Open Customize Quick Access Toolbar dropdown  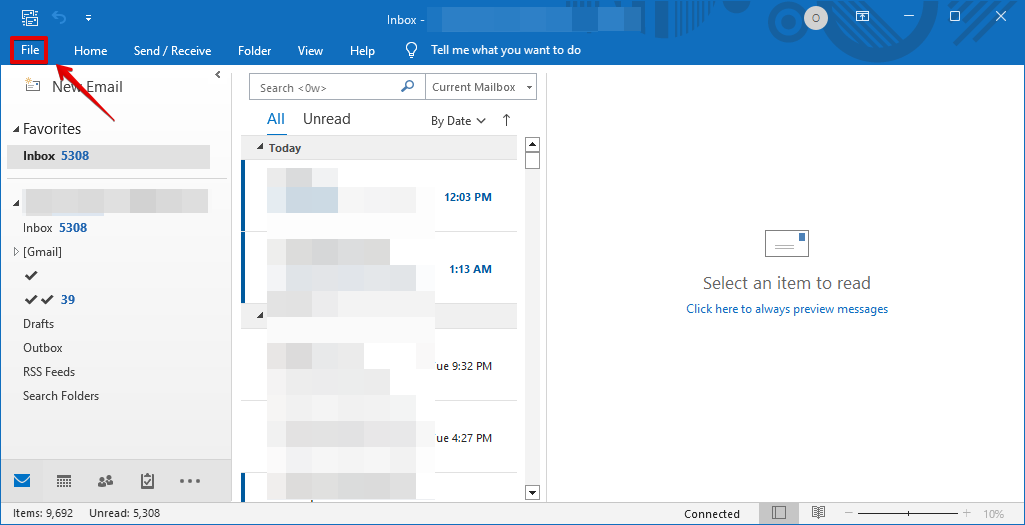(88, 18)
